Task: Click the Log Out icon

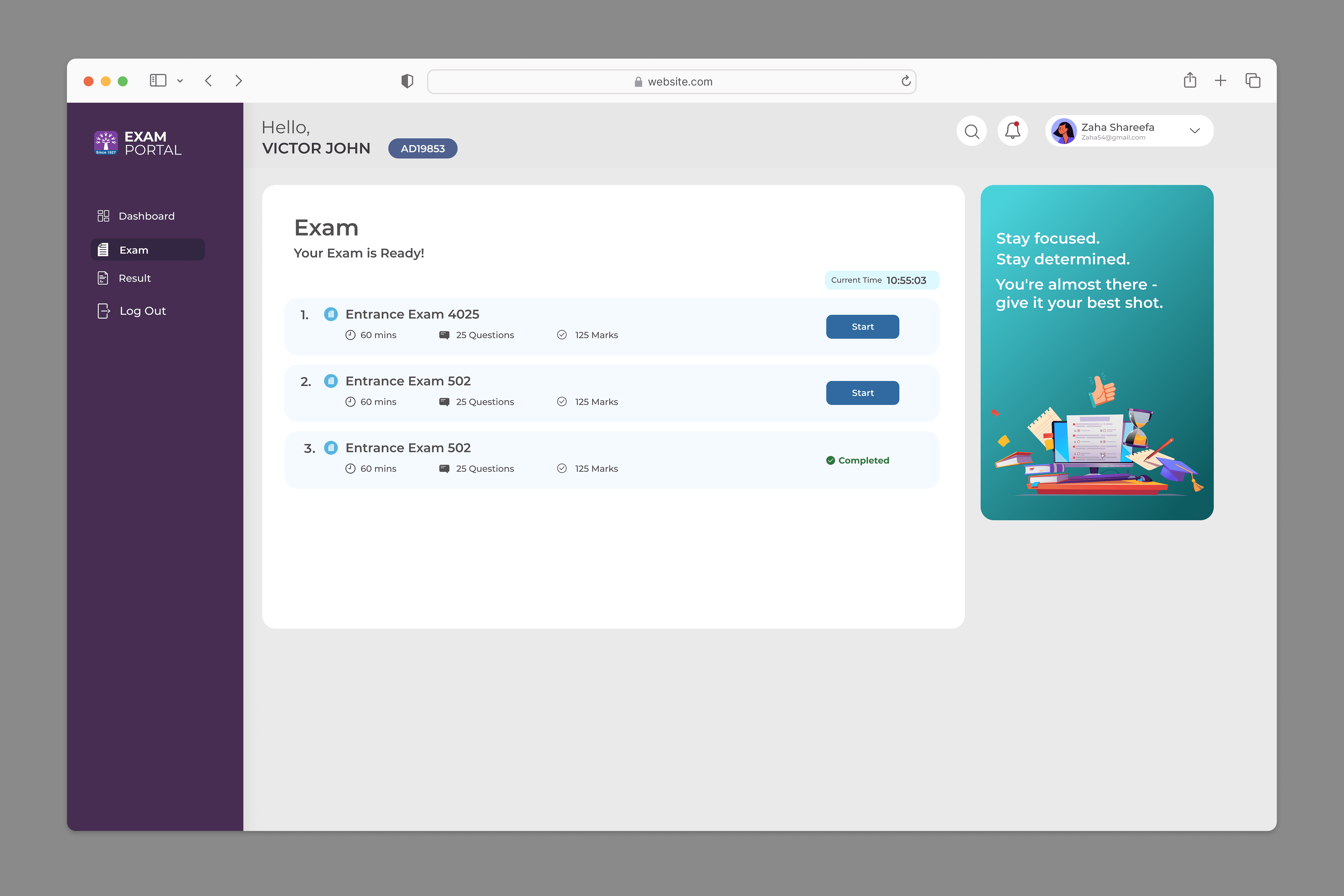Action: click(103, 310)
